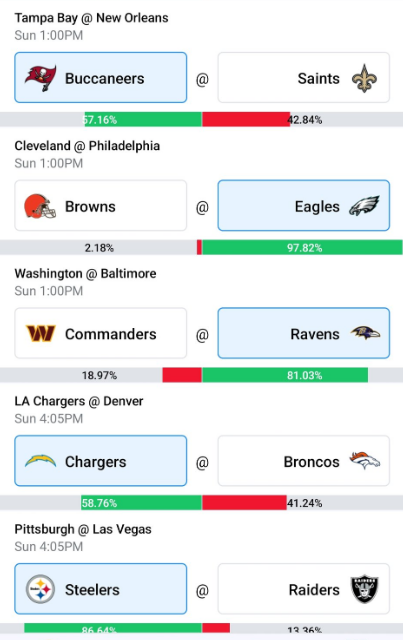Click the Steelers logo
The image size is (403, 640).
pyautogui.click(x=40, y=589)
